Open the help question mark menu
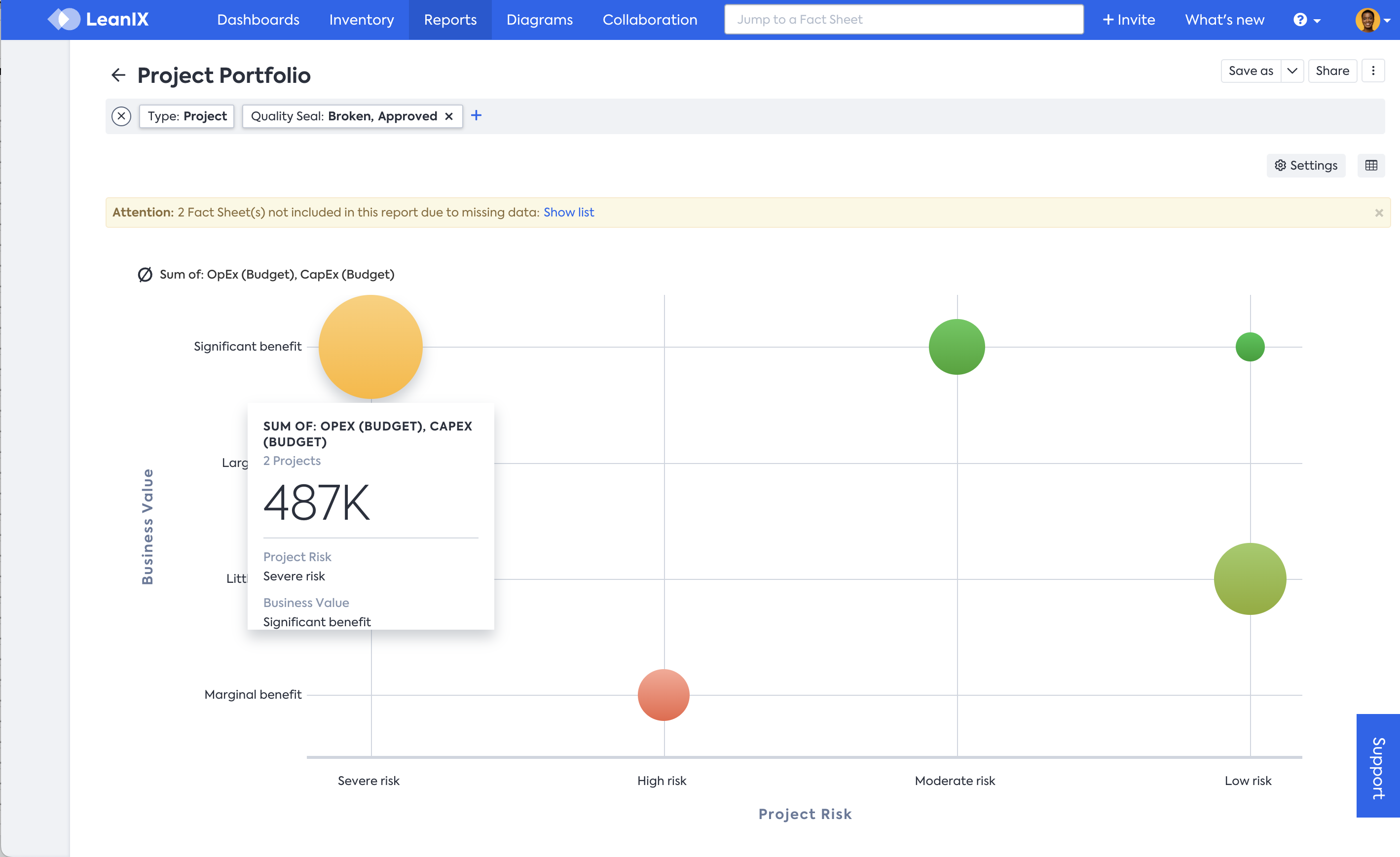Image resolution: width=1400 pixels, height=857 pixels. pyautogui.click(x=1306, y=20)
